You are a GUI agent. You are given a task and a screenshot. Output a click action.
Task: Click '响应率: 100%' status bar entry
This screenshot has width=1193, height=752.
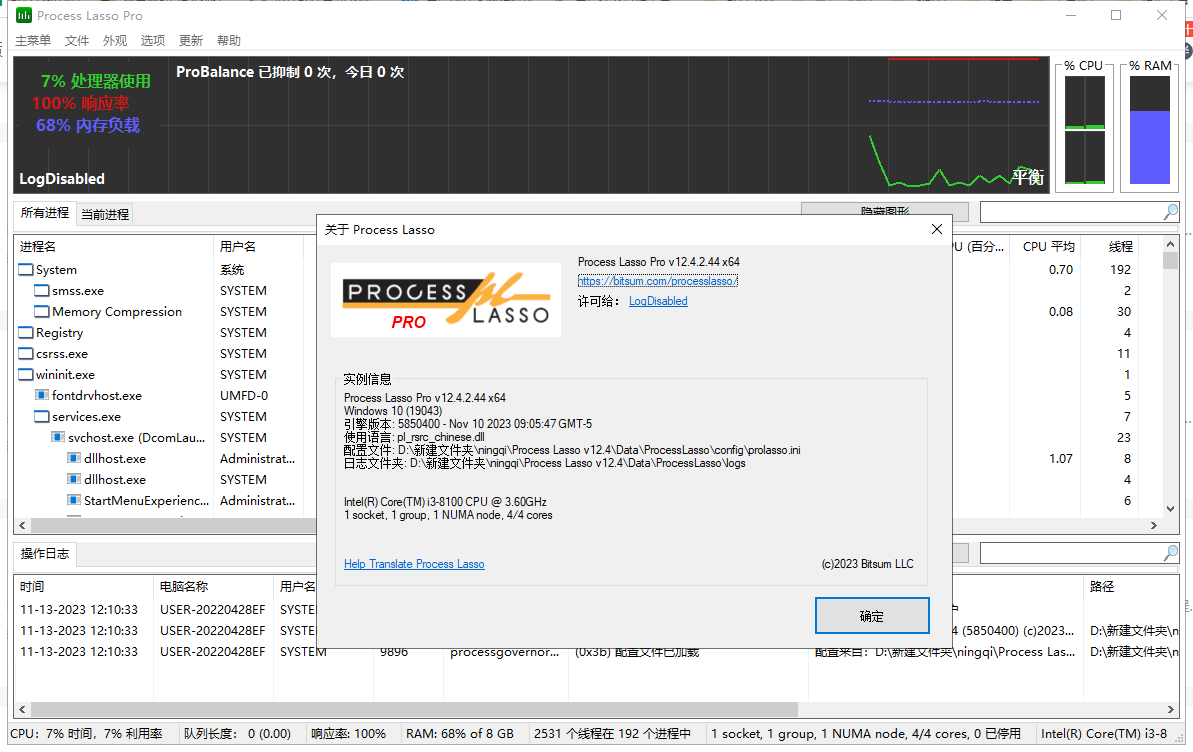[348, 734]
